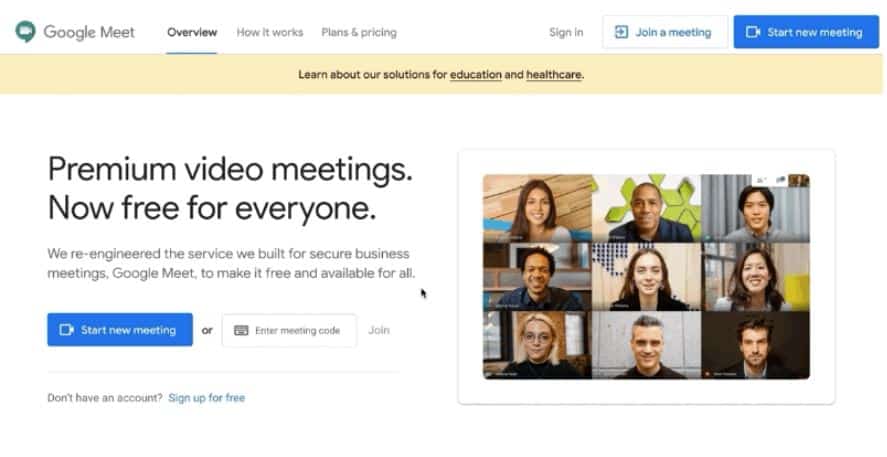This screenshot has height=457, width=887.
Task: Open the Sign up for free link
Action: [206, 398]
